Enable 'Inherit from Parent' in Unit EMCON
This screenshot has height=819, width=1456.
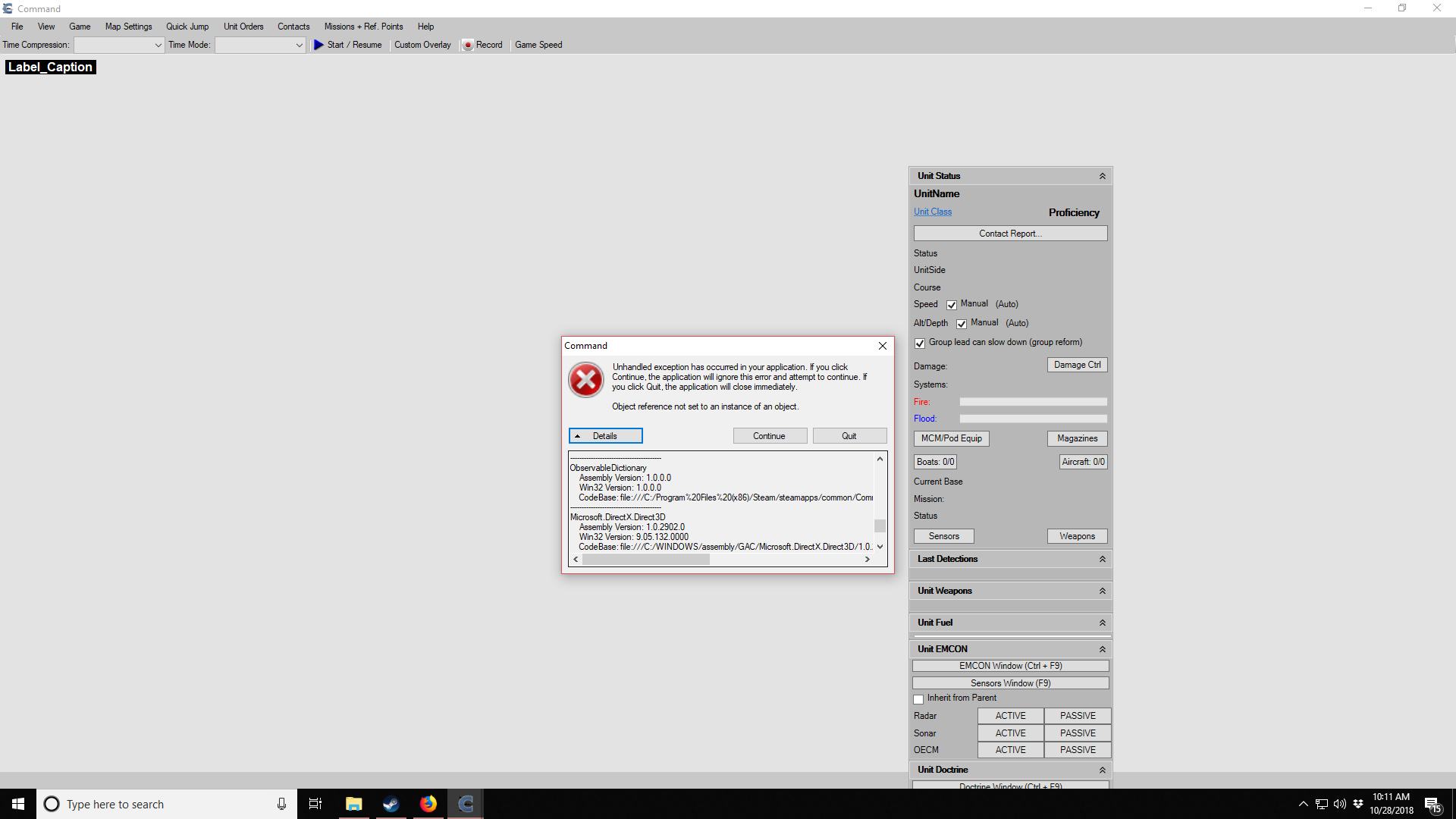tap(918, 698)
